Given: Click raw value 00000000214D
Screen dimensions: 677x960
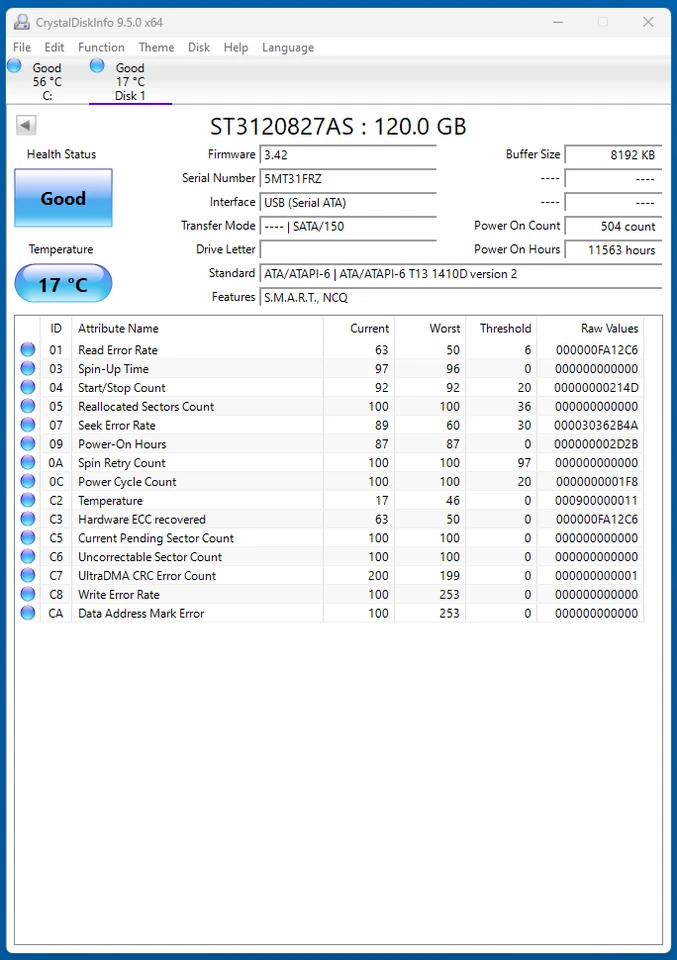Looking at the screenshot, I should click(x=596, y=388).
